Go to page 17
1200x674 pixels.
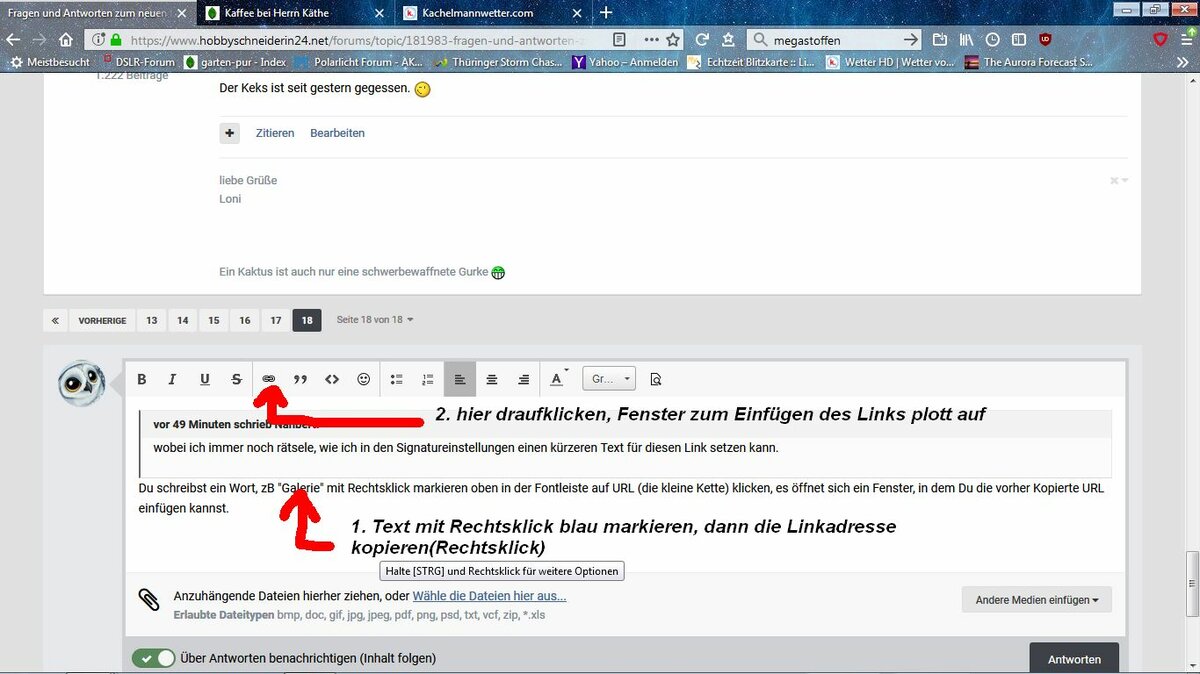[276, 320]
